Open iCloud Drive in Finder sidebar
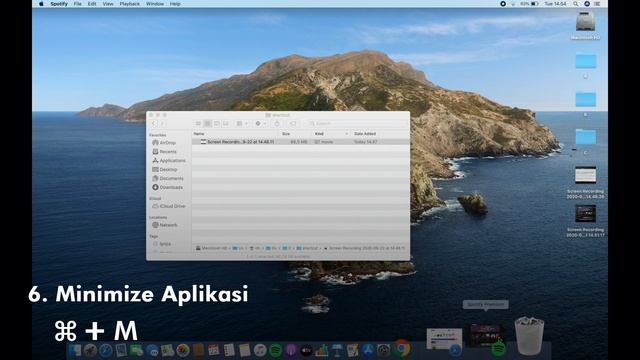Image resolution: width=640 pixels, height=360 pixels. tap(169, 206)
